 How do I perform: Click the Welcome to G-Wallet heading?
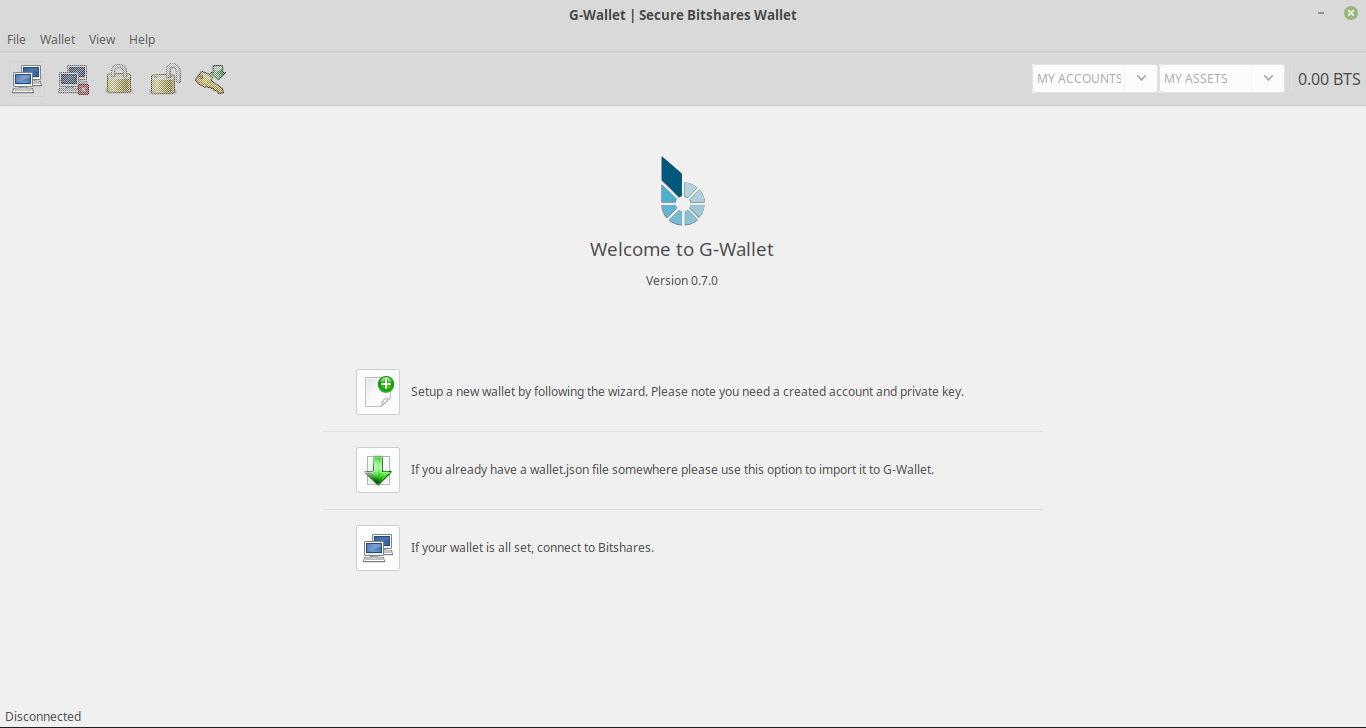coord(682,250)
